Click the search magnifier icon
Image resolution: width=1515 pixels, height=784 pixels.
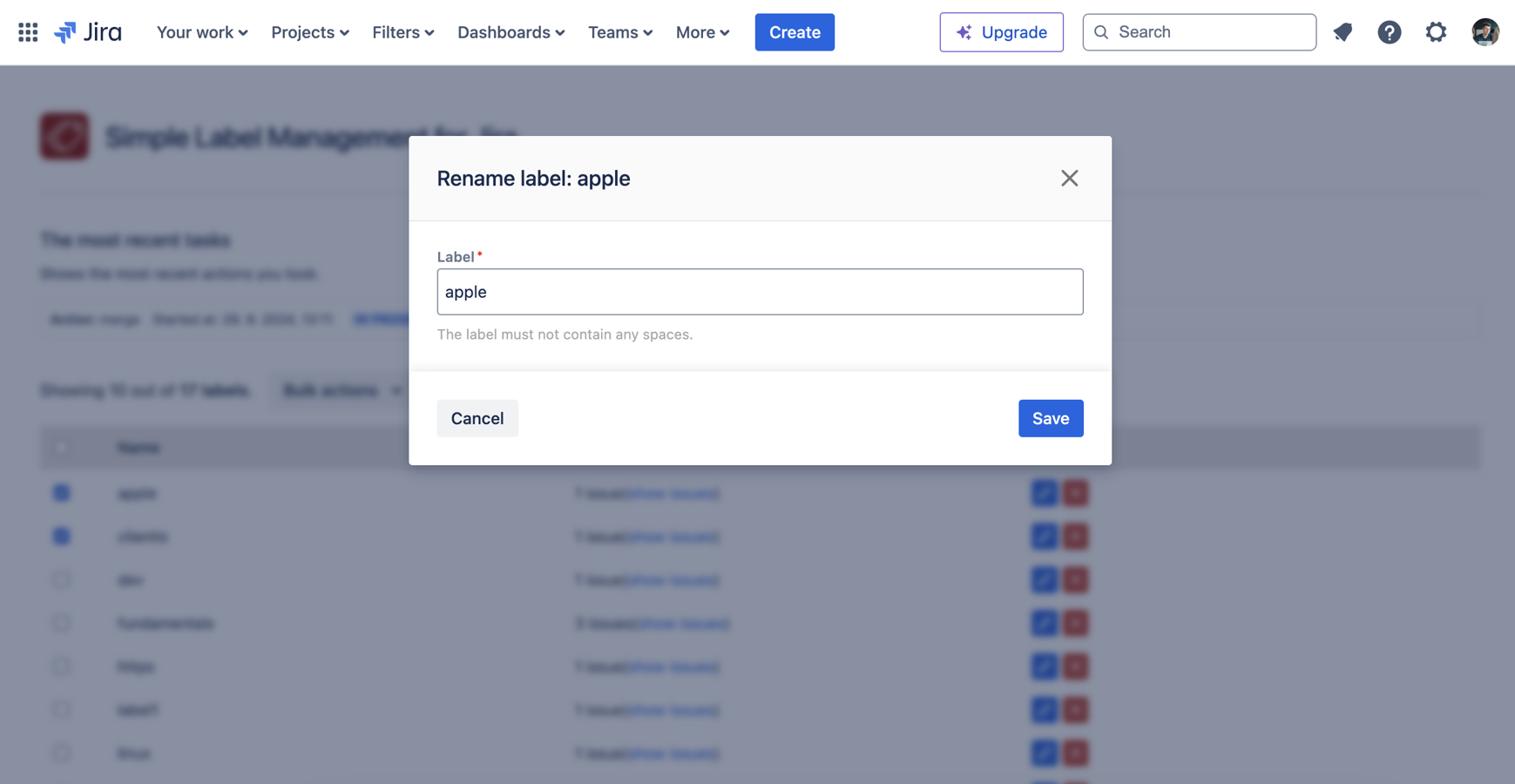click(1101, 32)
